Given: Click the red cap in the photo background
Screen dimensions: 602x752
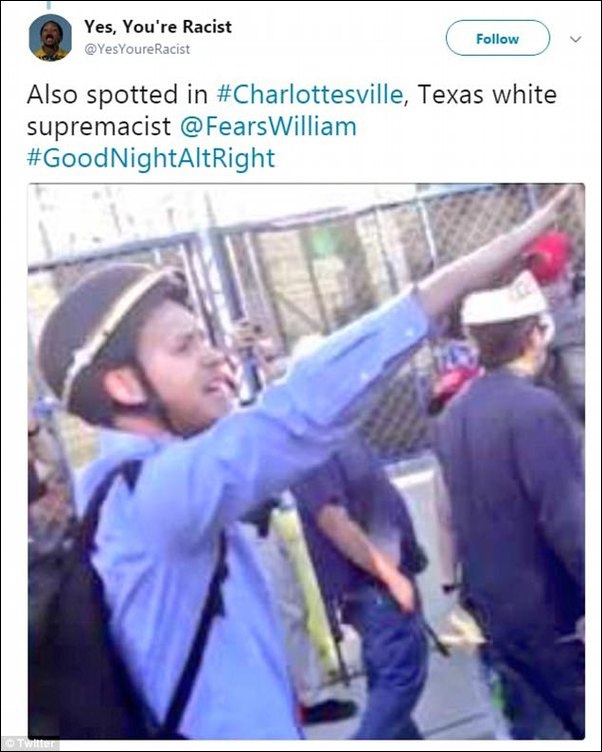Looking at the screenshot, I should [548, 255].
